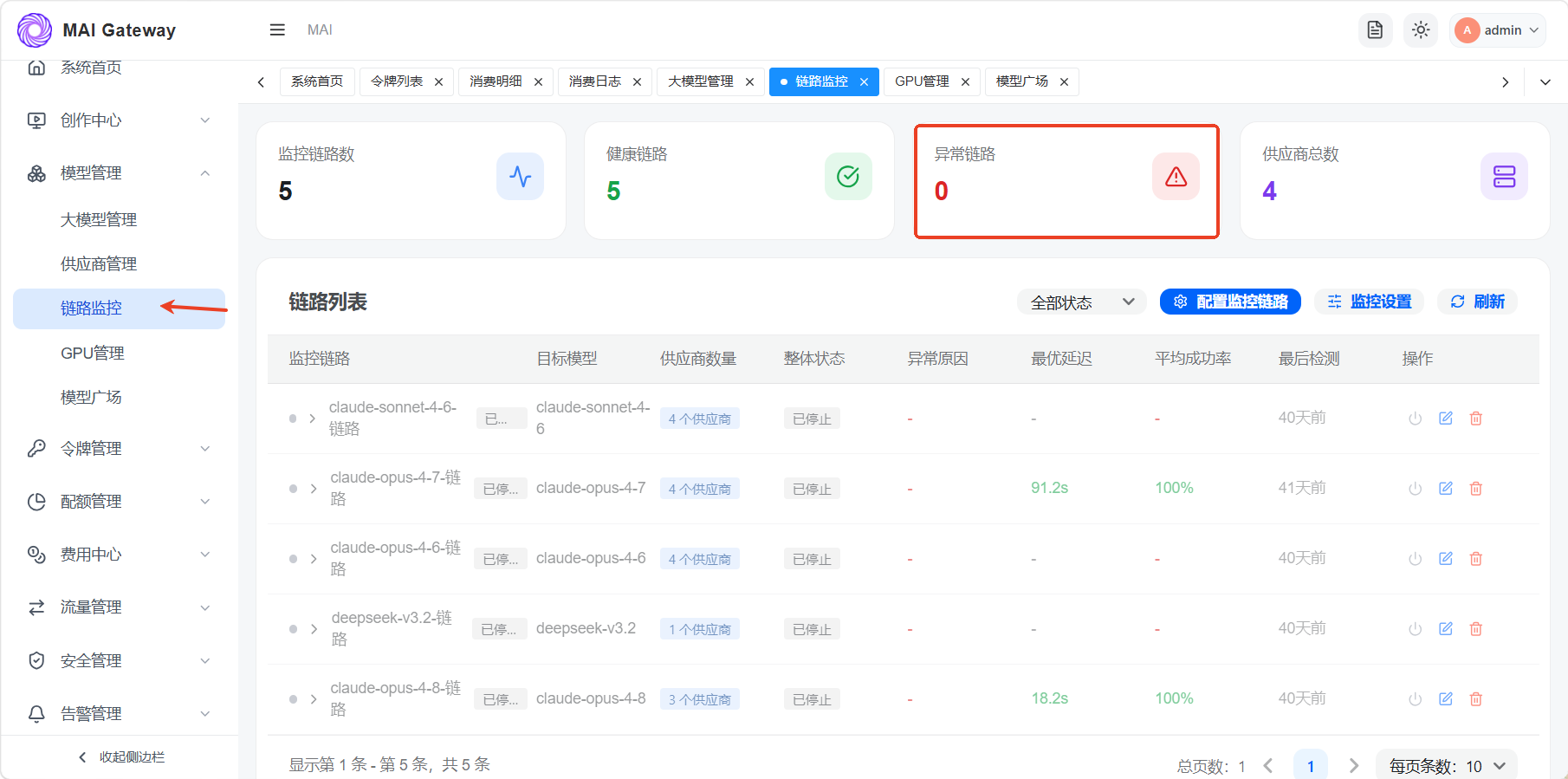
Task: Open the tab list dropdown chevron
Action: tap(1545, 82)
